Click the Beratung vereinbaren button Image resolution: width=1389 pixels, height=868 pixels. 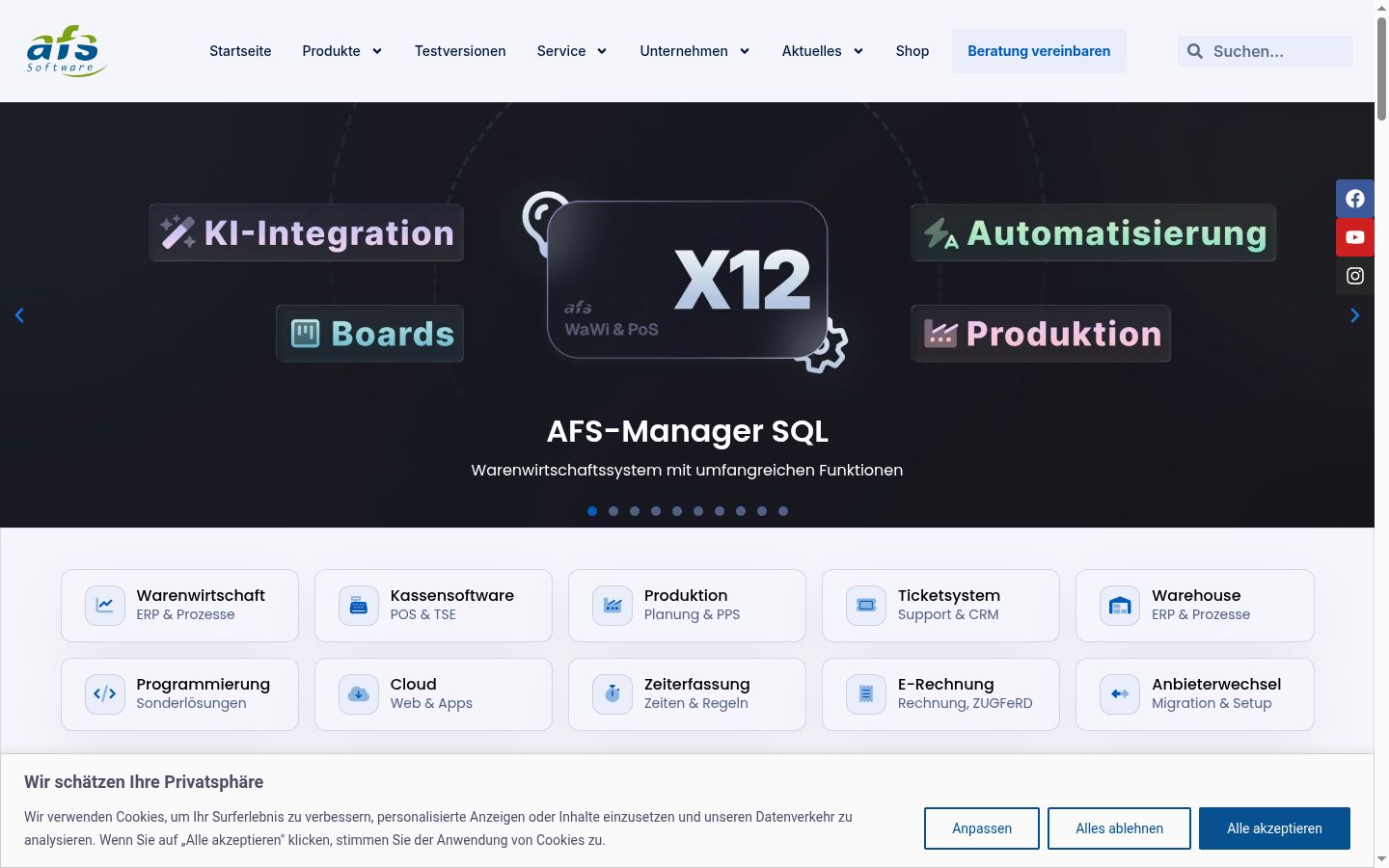[1039, 51]
